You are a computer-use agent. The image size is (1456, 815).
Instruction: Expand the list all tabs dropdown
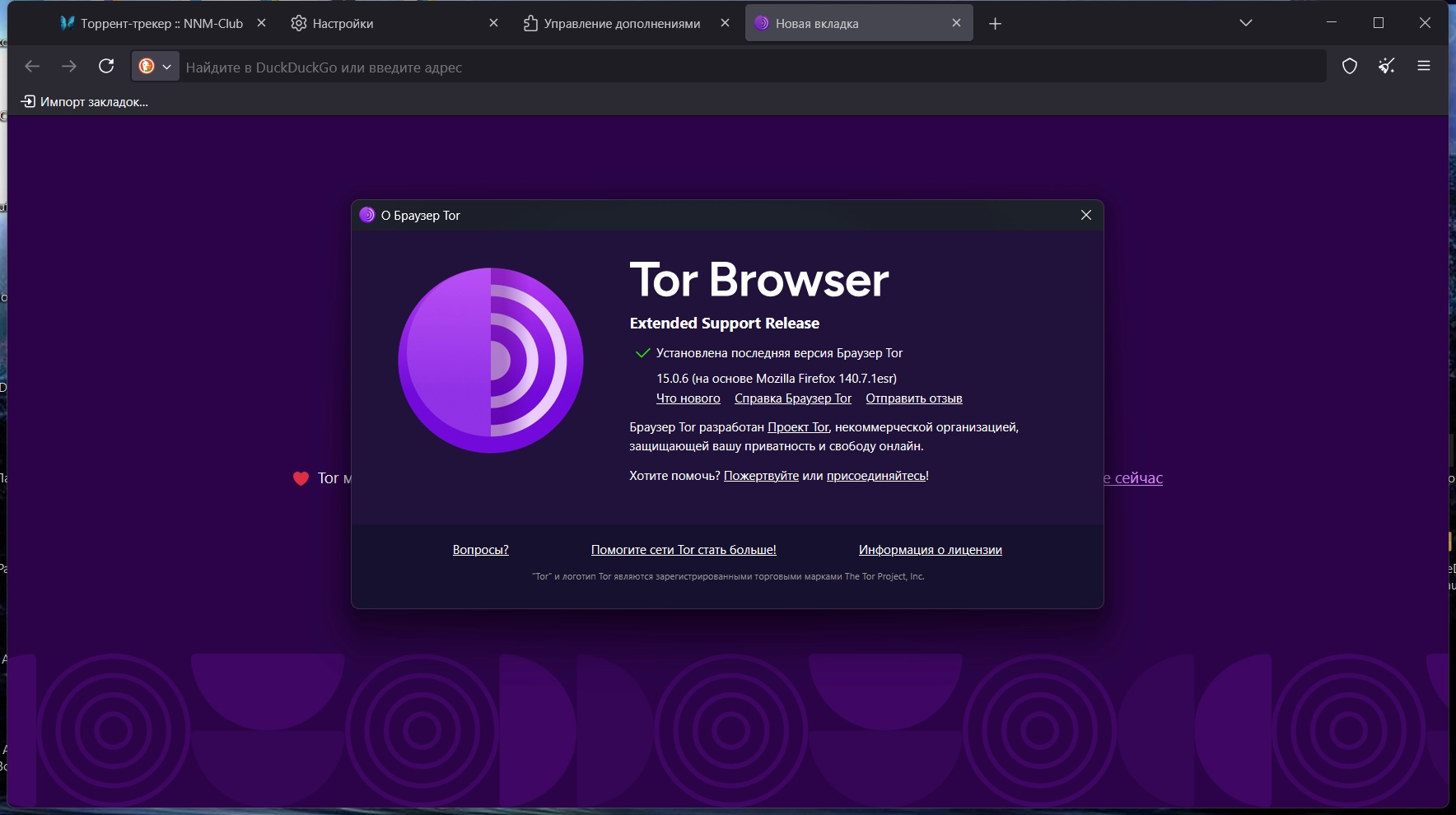click(1246, 23)
